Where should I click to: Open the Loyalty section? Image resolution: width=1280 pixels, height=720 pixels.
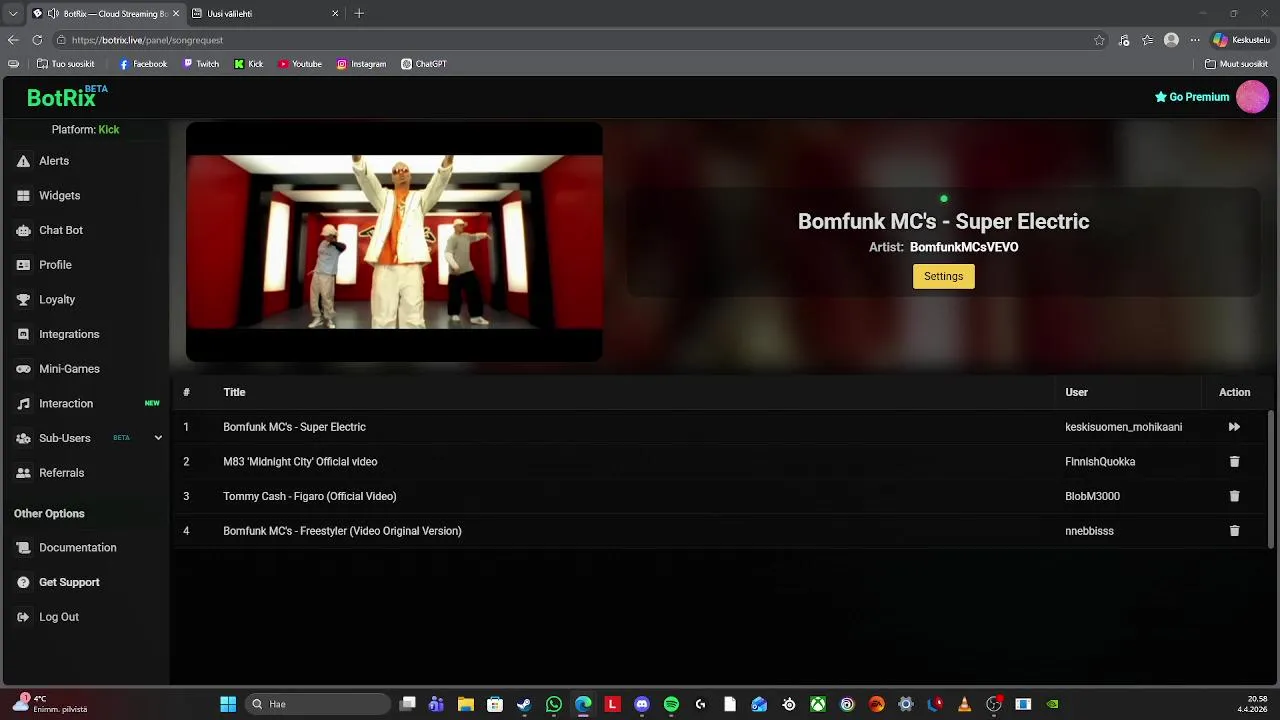(x=57, y=300)
